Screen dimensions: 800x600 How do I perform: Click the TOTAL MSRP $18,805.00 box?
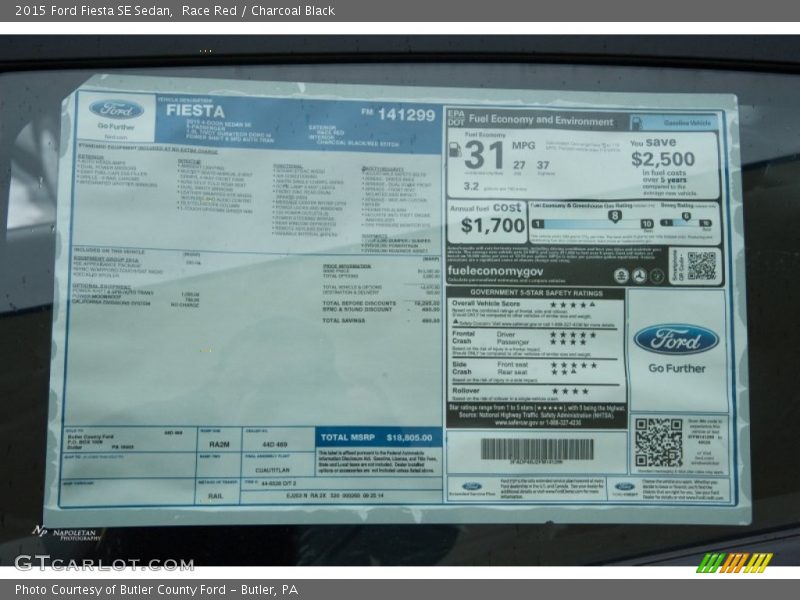click(378, 437)
